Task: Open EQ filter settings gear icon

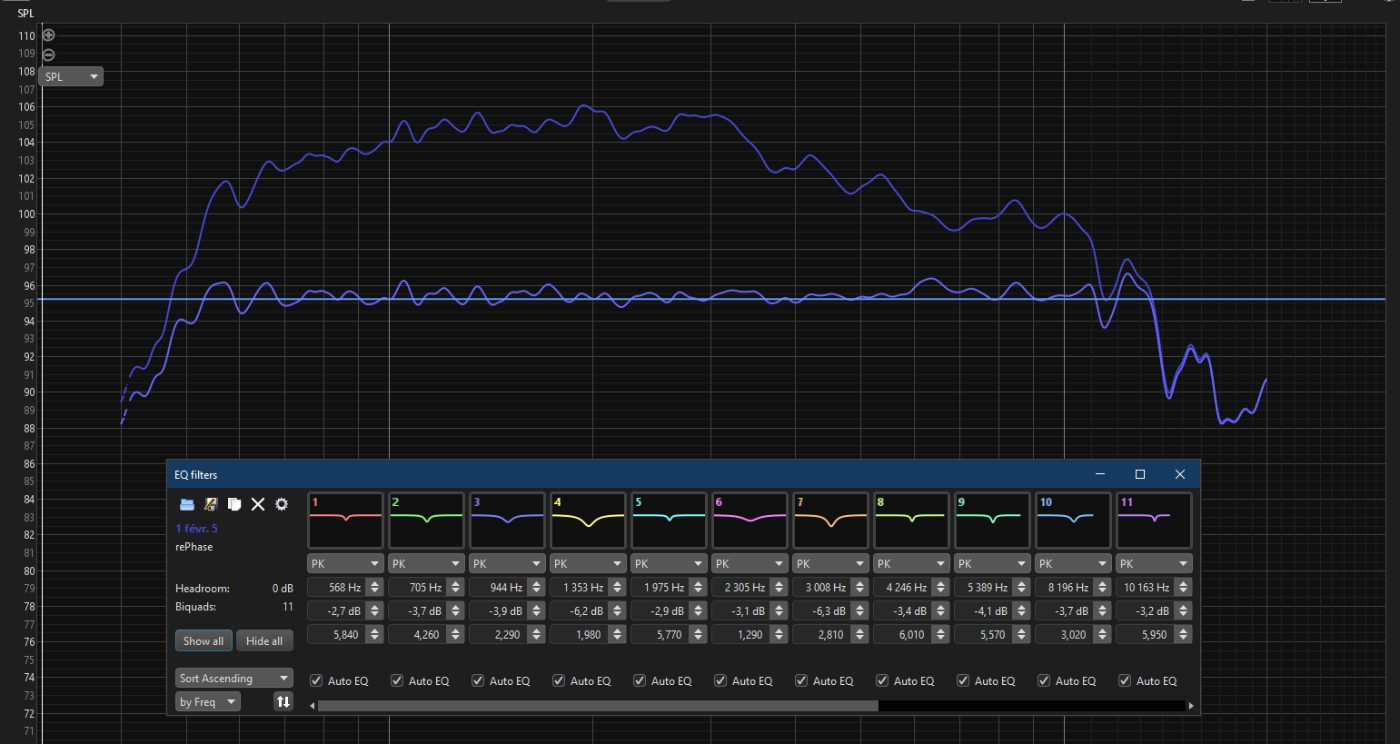Action: tap(282, 505)
